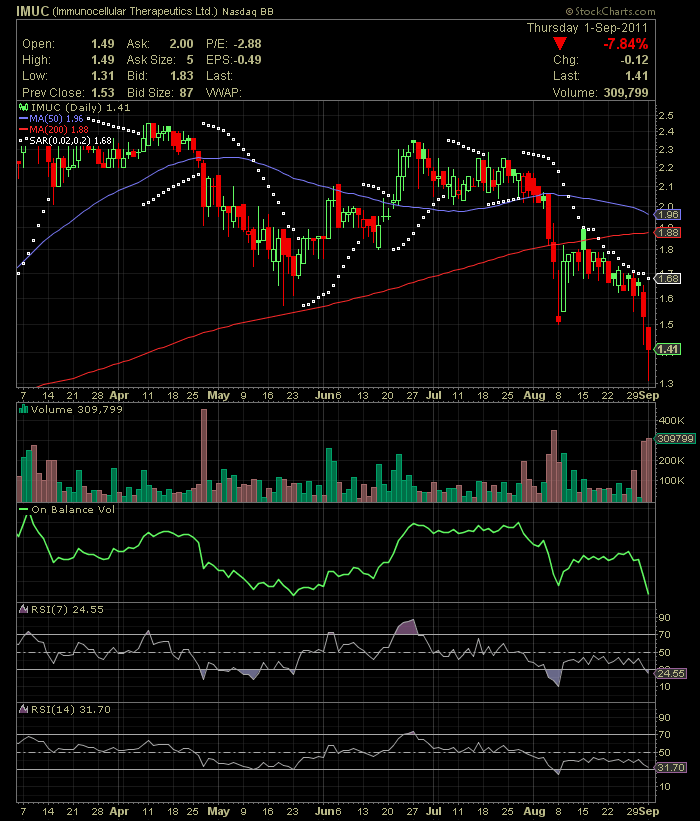
Task: Click the May label on price chart axis
Action: pos(218,395)
